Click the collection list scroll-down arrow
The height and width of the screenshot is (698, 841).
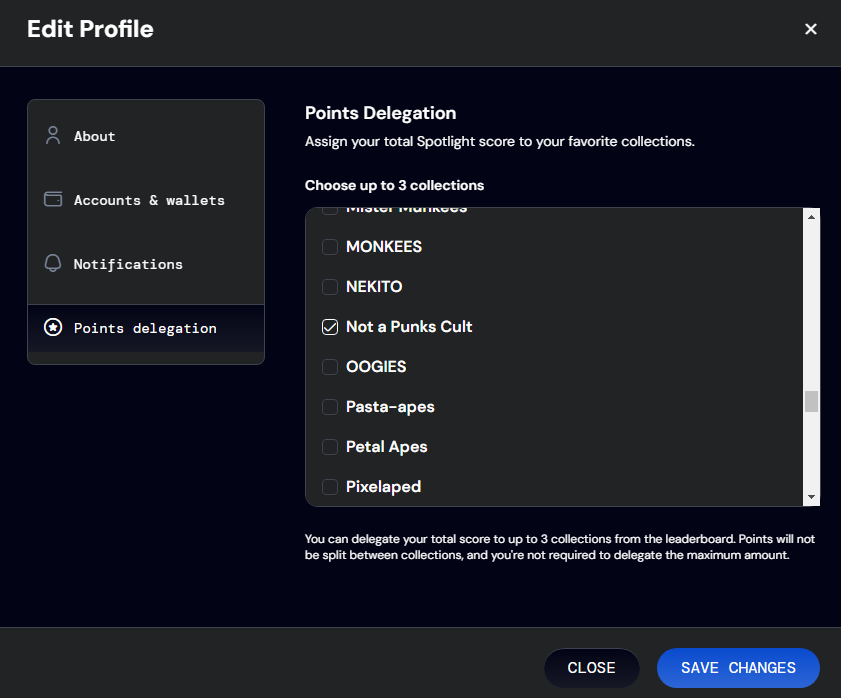click(811, 497)
